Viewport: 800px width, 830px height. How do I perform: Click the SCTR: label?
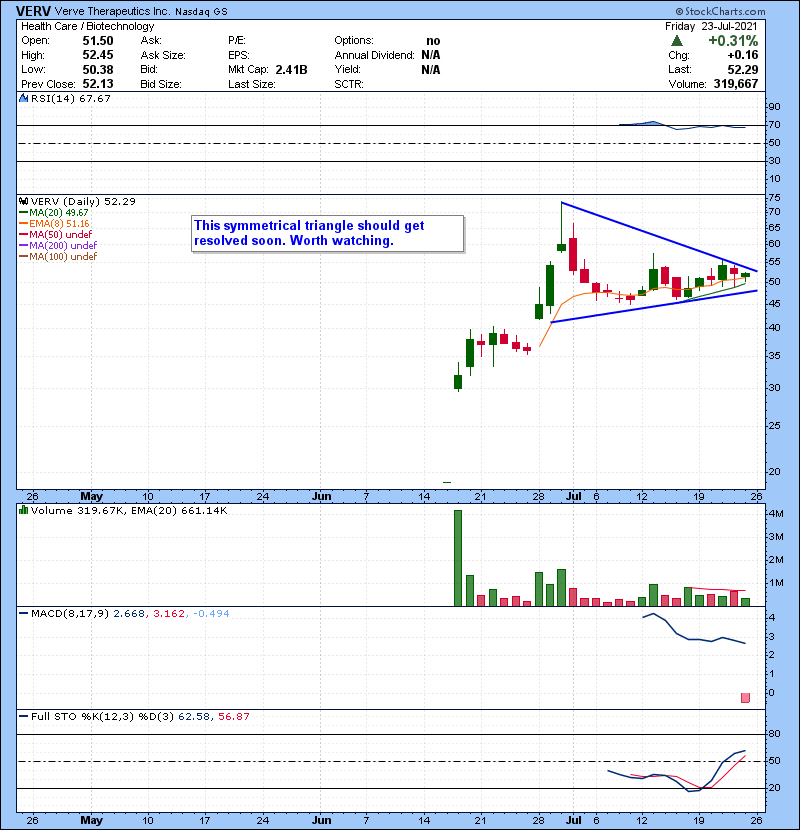[349, 84]
